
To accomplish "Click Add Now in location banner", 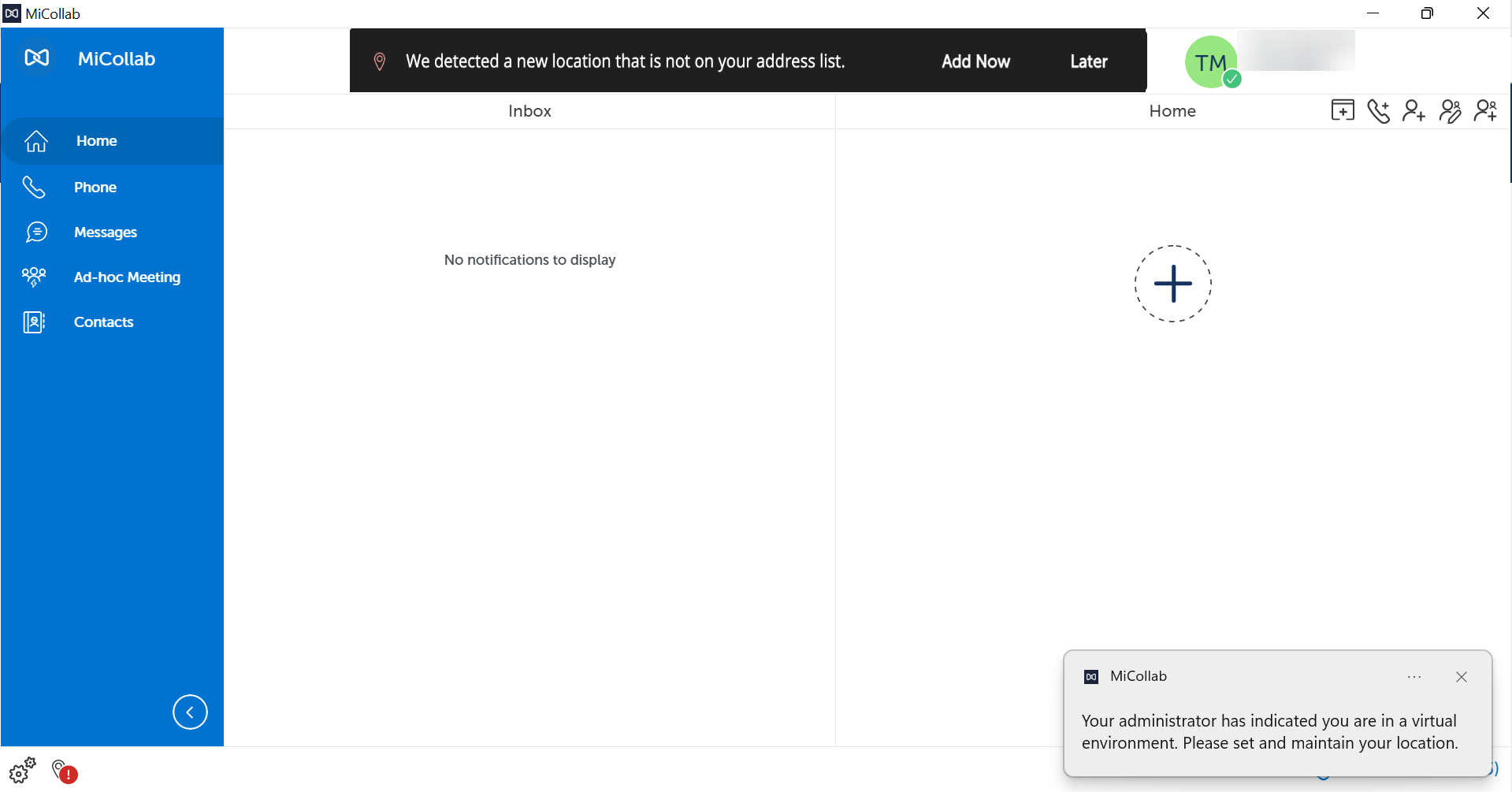I will [x=975, y=61].
